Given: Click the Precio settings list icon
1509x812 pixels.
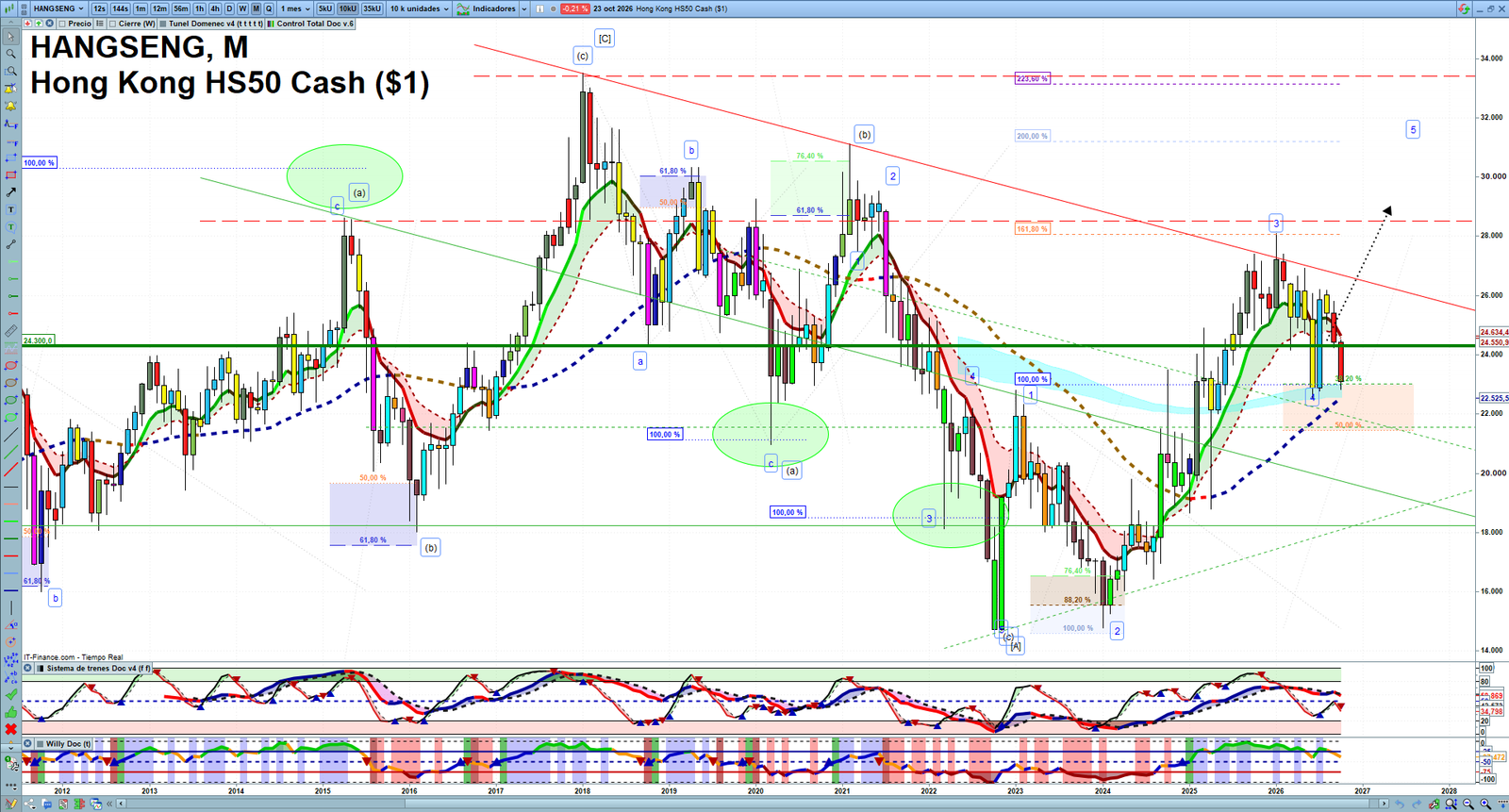Looking at the screenshot, I should coord(100,24).
